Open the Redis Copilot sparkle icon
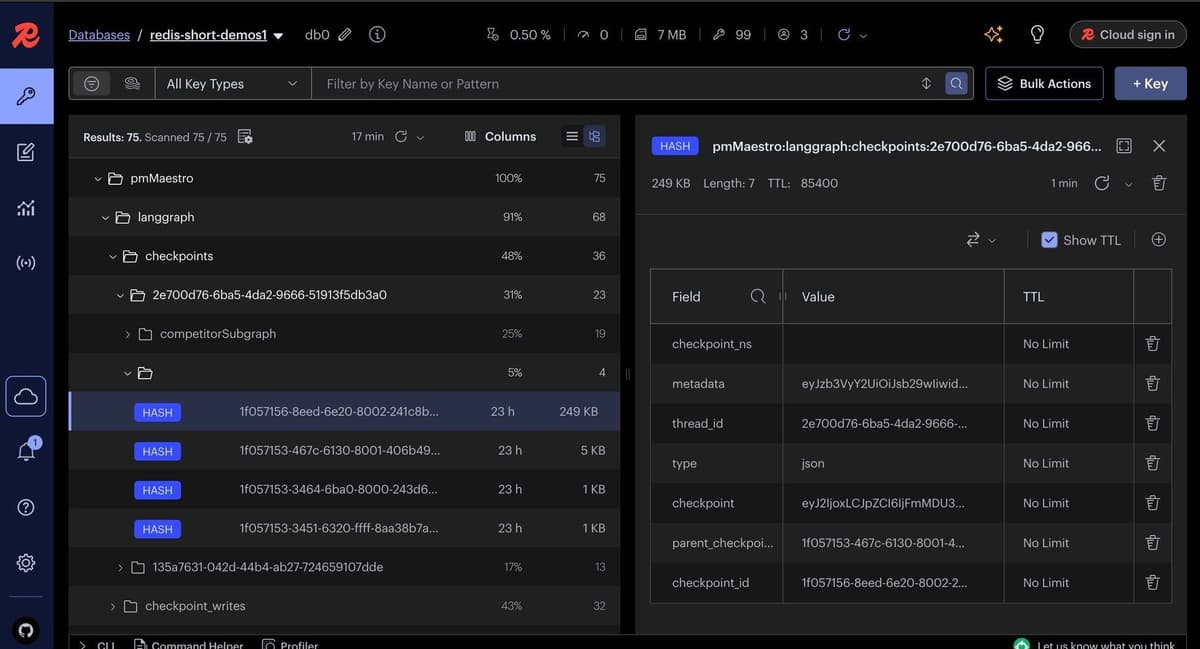Screen dimensions: 1200x649 [x=993, y=34]
